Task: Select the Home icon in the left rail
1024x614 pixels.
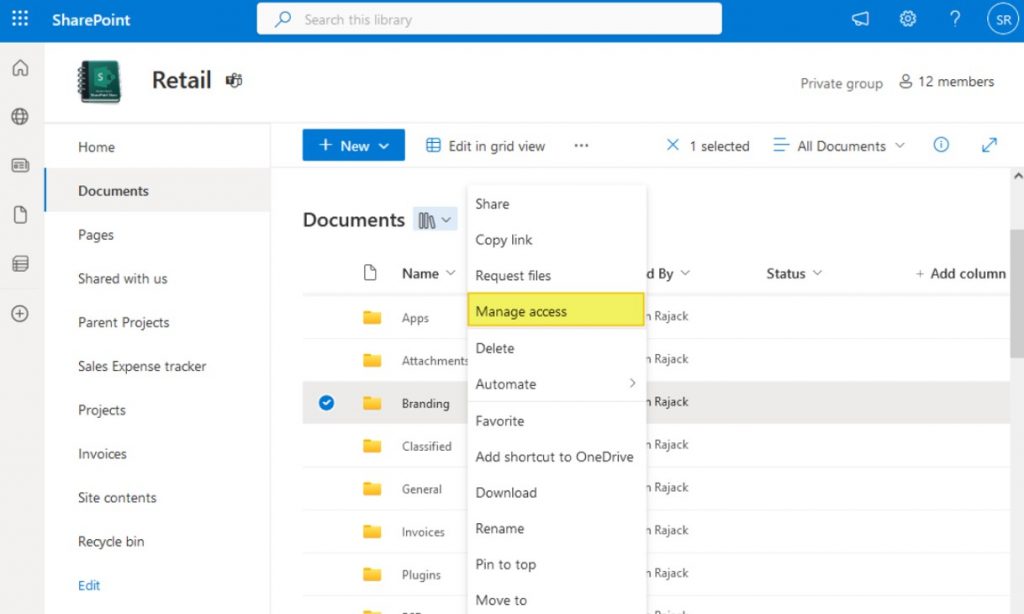Action: point(20,68)
